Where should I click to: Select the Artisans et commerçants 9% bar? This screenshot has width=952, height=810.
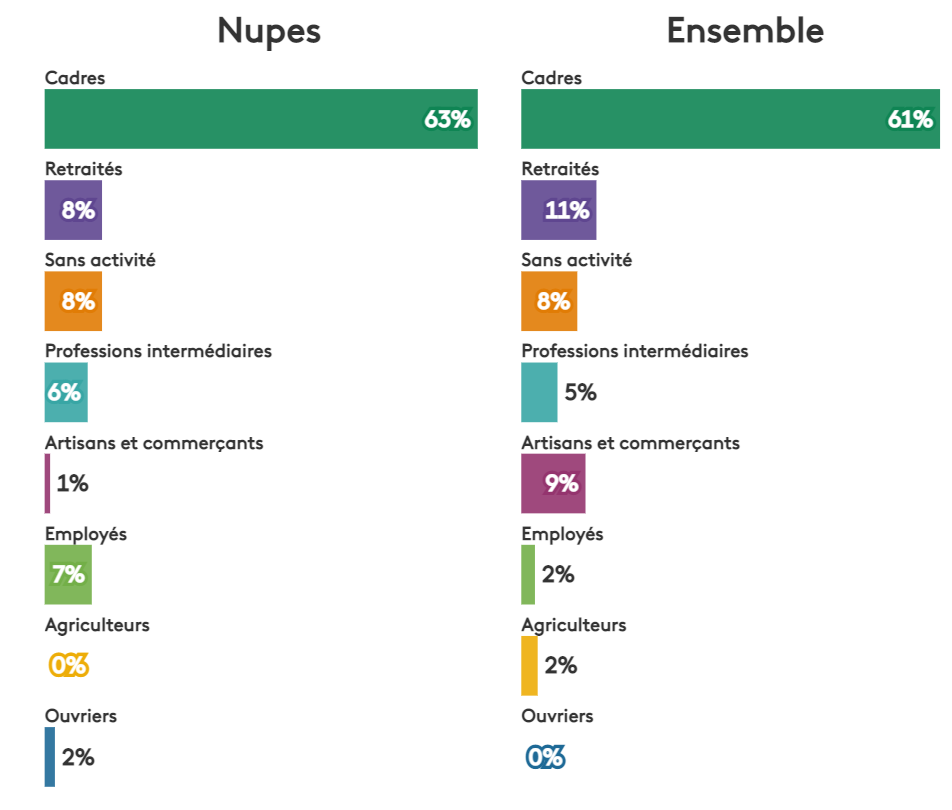553,483
